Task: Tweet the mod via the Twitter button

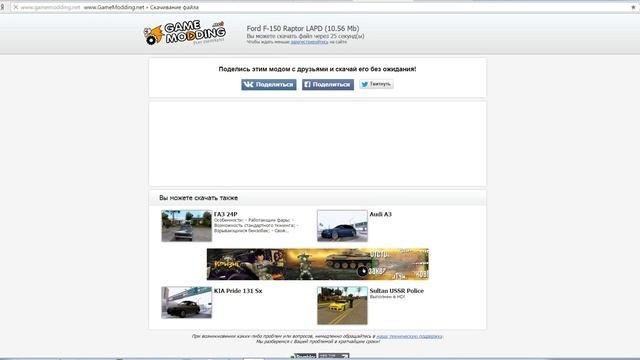Action: coord(376,84)
